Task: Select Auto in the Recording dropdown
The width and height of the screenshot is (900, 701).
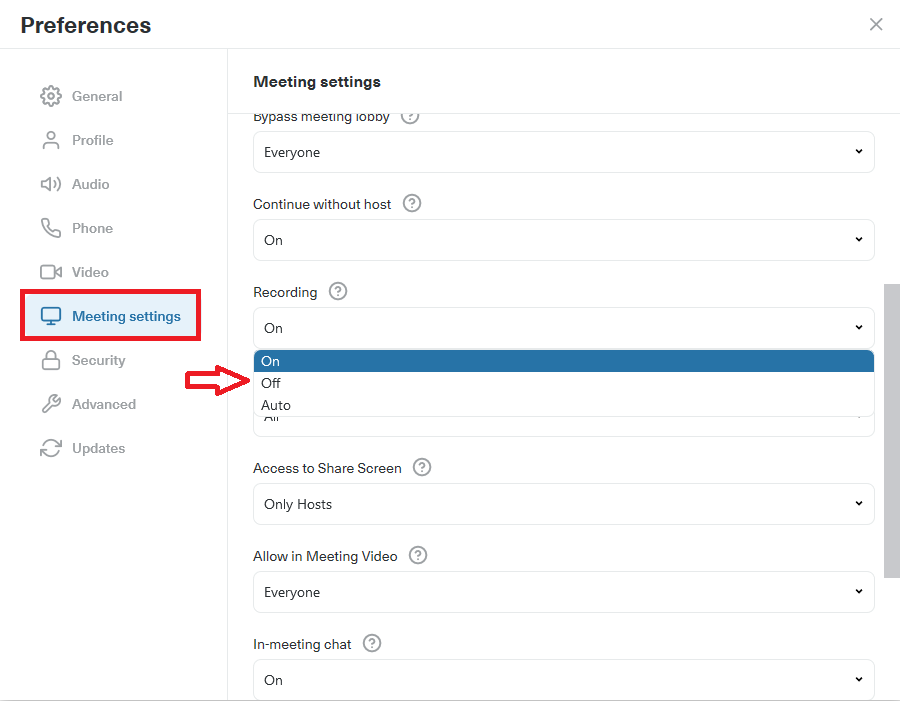Action: (x=276, y=405)
